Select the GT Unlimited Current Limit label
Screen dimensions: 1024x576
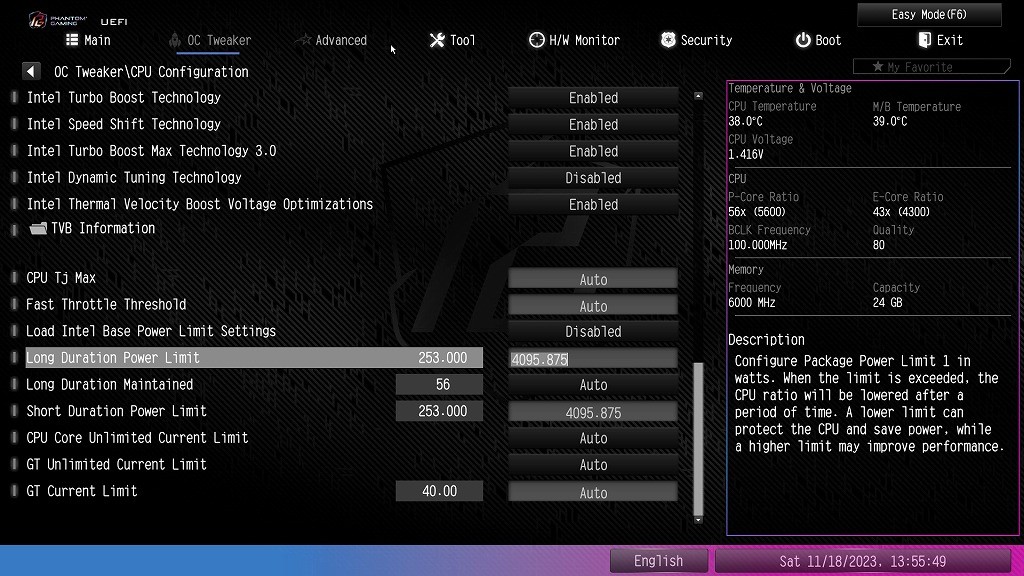click(x=116, y=465)
